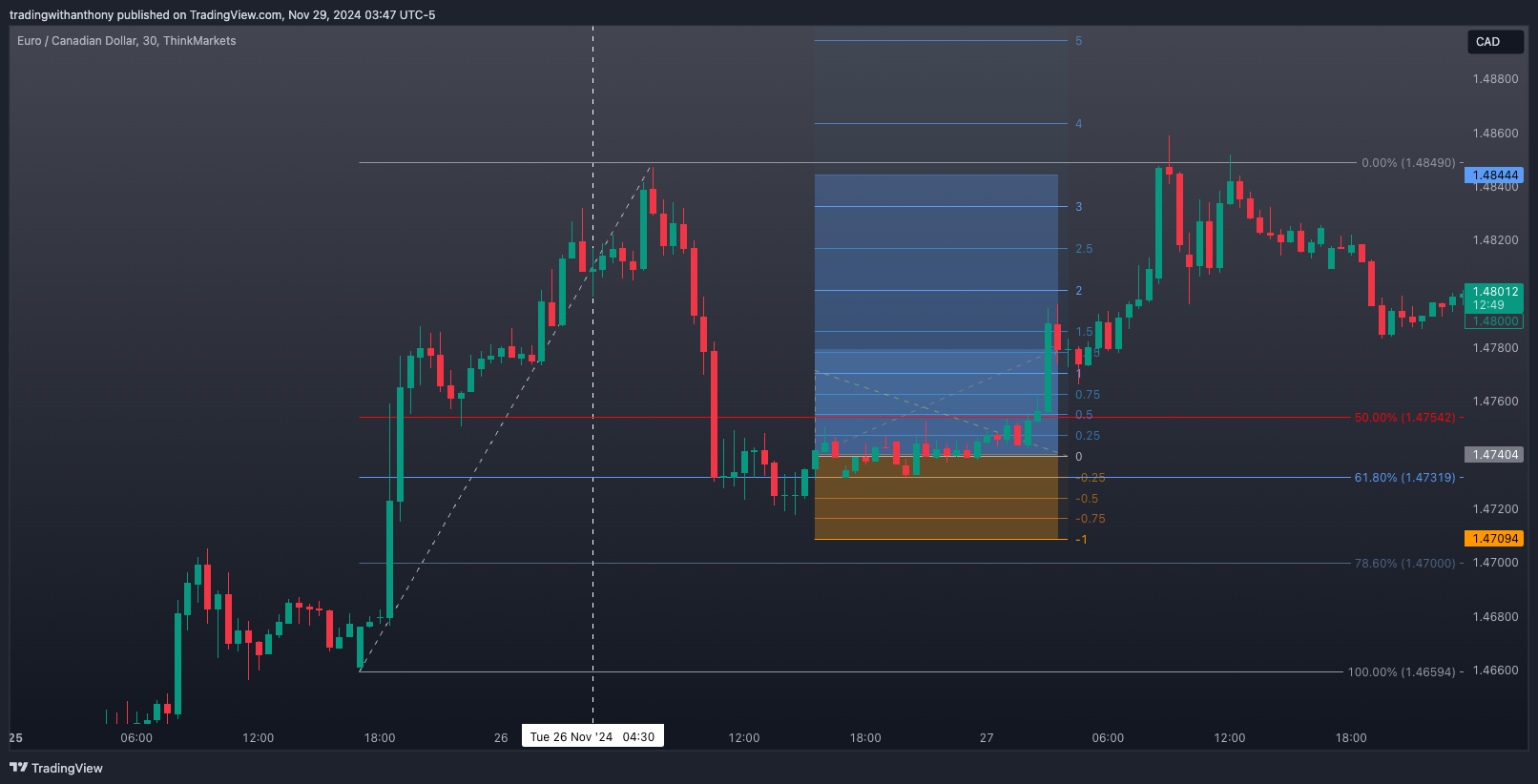Click the projection level -0.75 label
This screenshot has height=784, width=1538.
tap(1091, 519)
